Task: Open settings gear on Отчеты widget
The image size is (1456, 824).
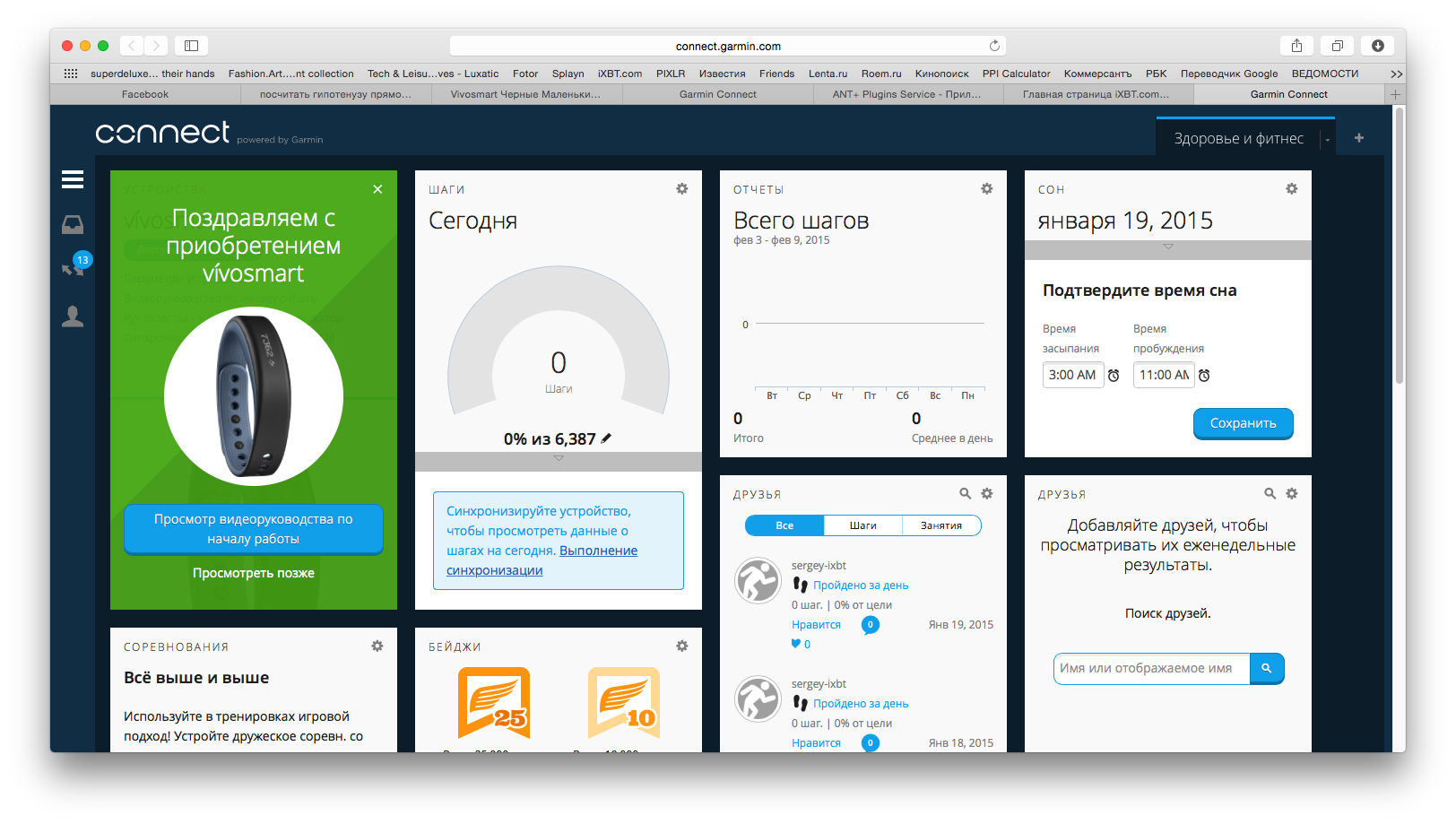Action: click(x=987, y=189)
